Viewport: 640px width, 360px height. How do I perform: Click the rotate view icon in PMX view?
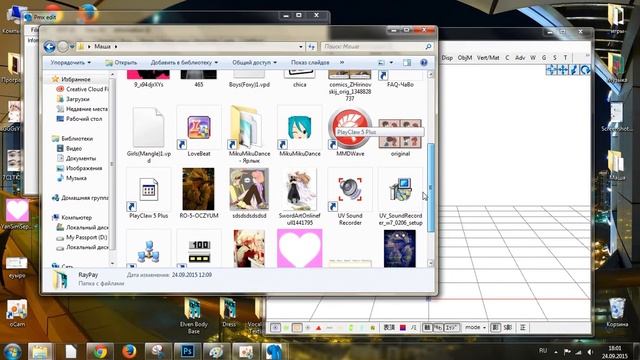coord(585,70)
